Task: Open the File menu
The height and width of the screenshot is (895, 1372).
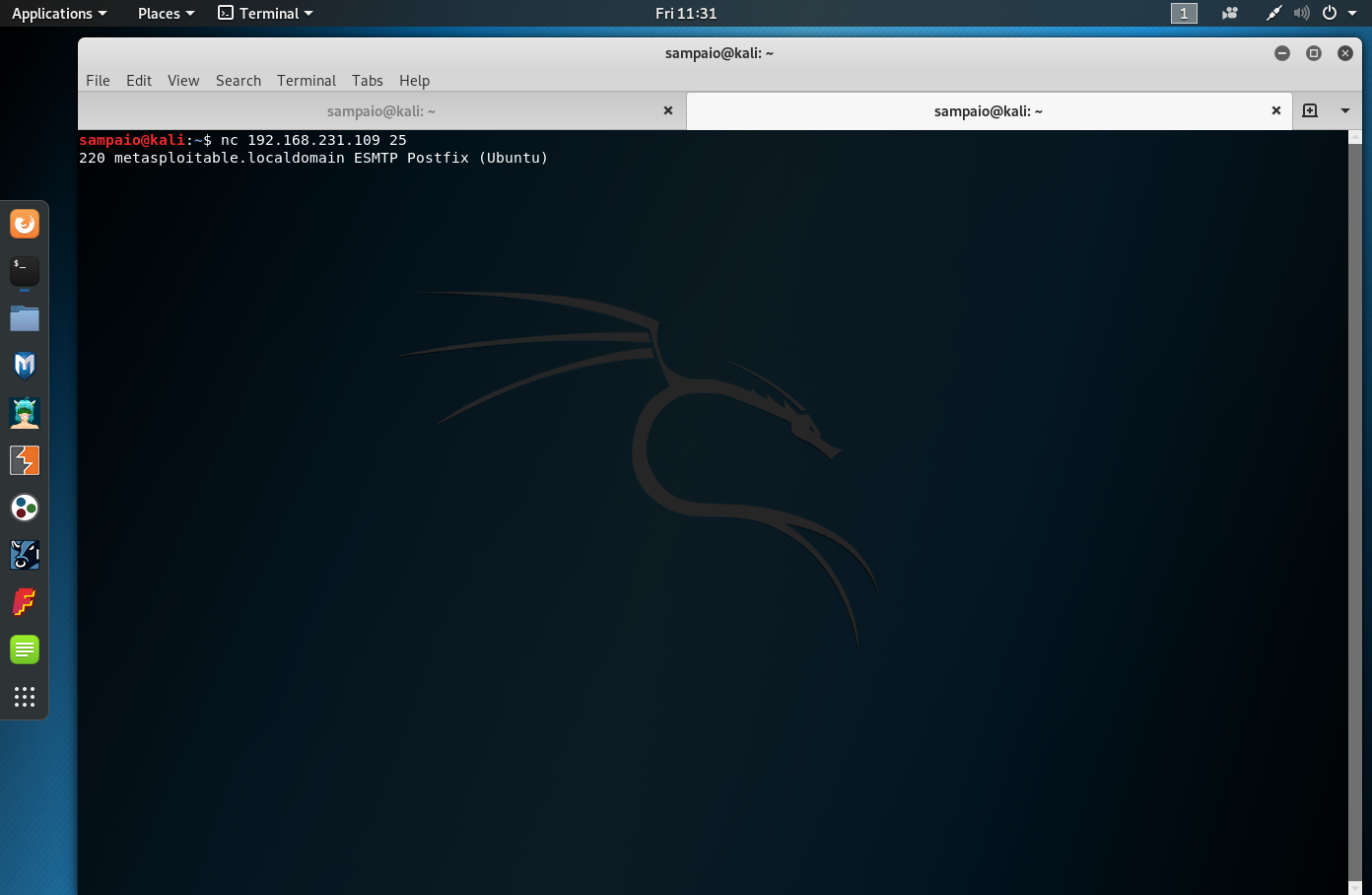Action: coord(98,81)
